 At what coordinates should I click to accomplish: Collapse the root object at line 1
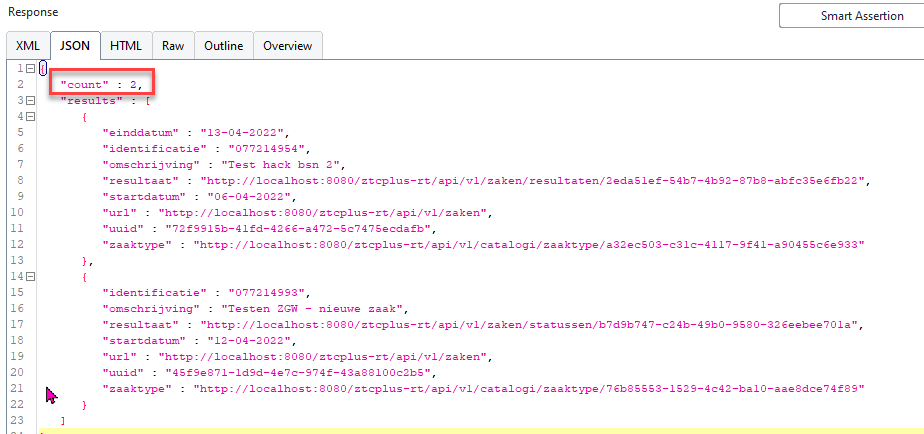pyautogui.click(x=30, y=69)
